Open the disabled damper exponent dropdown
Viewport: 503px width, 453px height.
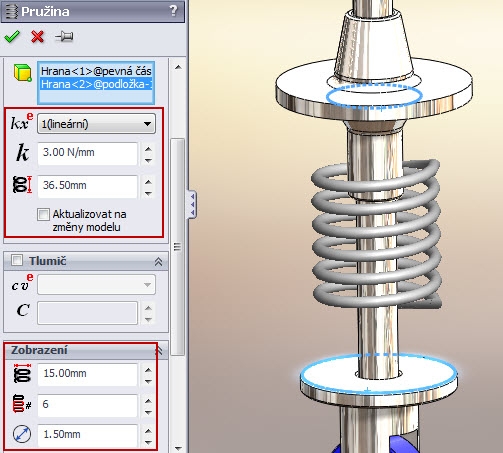pyautogui.click(x=96, y=284)
